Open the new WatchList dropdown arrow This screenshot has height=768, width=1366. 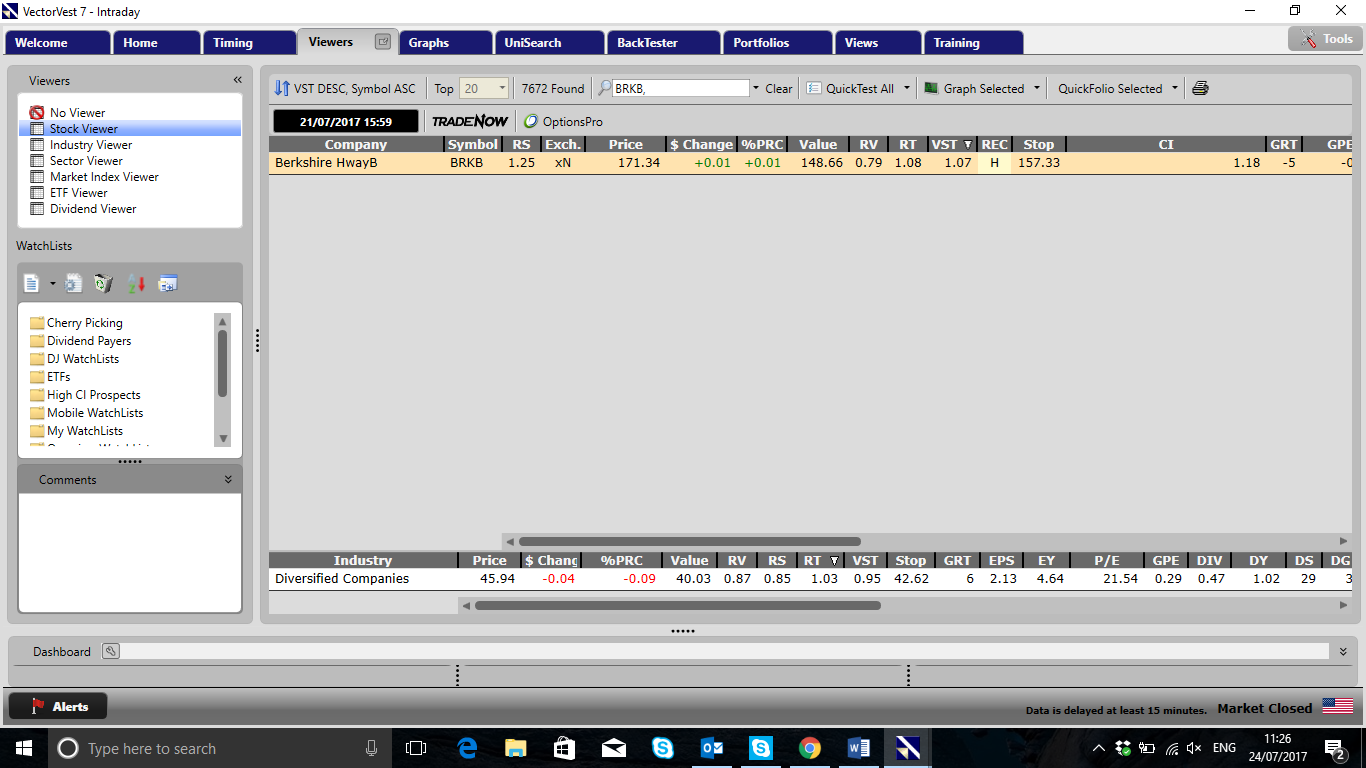(x=52, y=284)
